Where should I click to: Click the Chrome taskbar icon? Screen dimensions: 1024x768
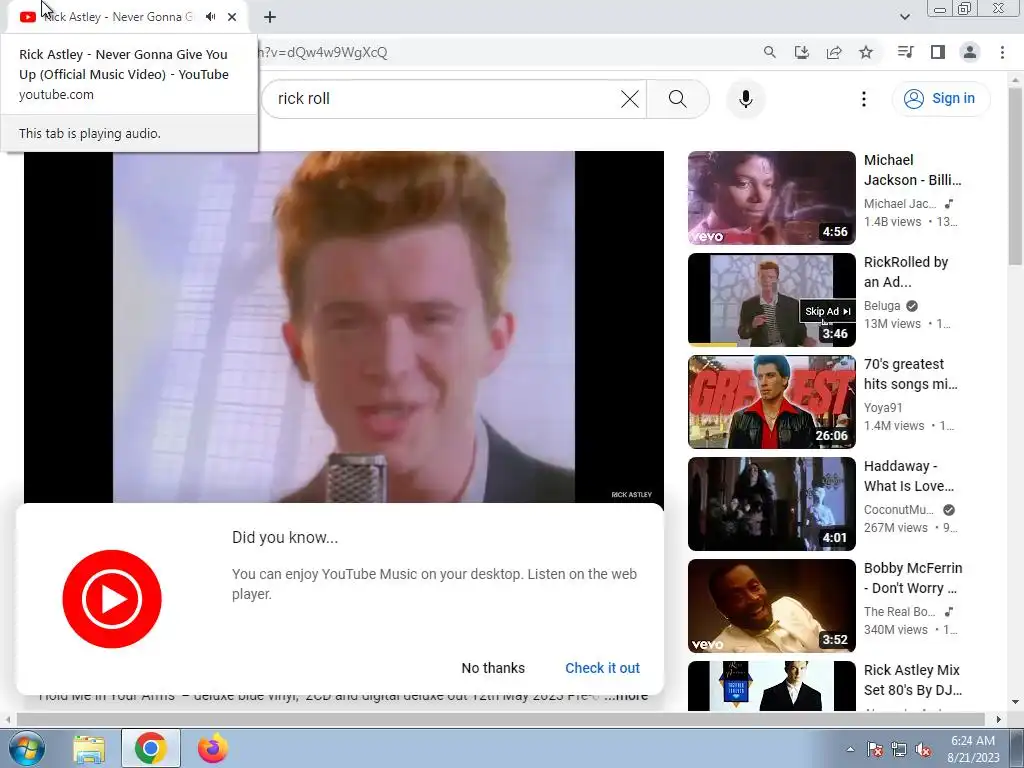pos(151,748)
